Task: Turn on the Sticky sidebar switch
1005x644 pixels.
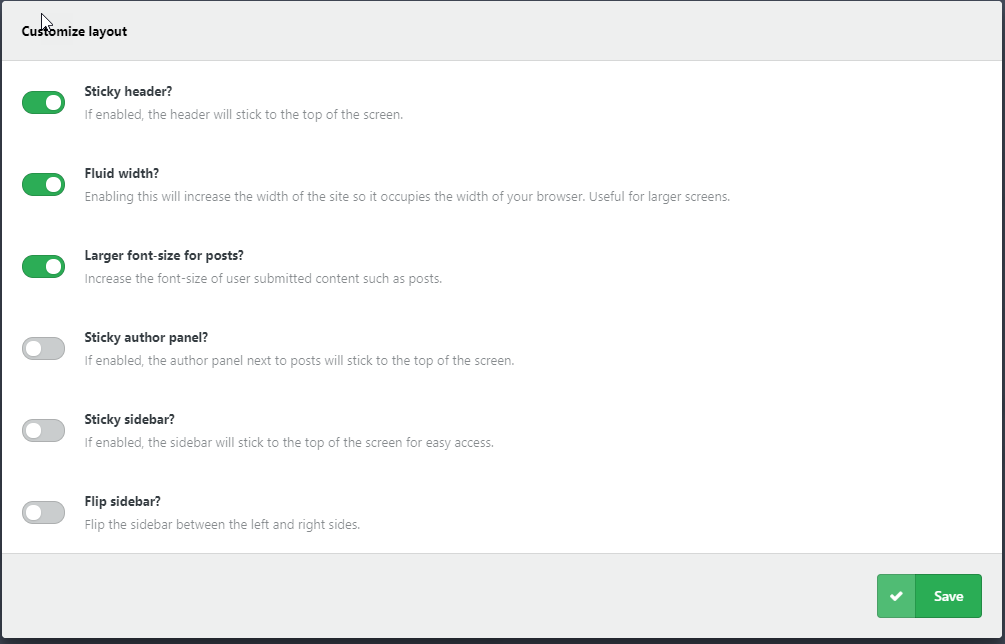Action: (43, 430)
